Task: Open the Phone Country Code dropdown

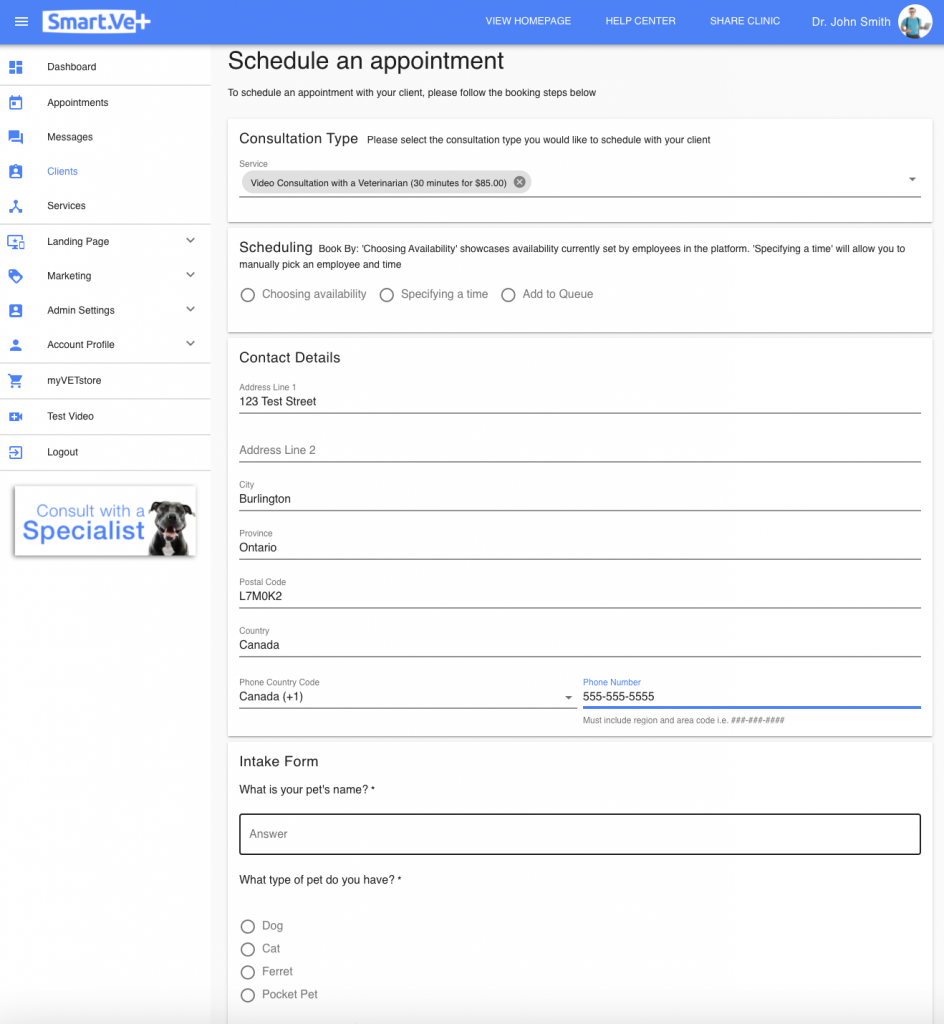Action: 406,697
